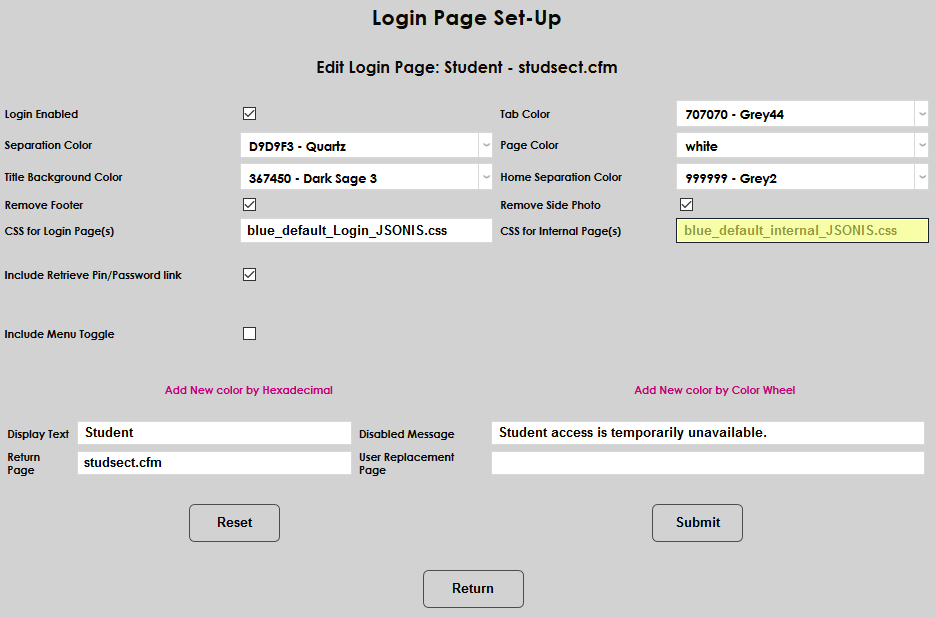Viewport: 936px width, 618px height.
Task: Focus the CSS for Internal Page(s) field
Action: tap(802, 230)
